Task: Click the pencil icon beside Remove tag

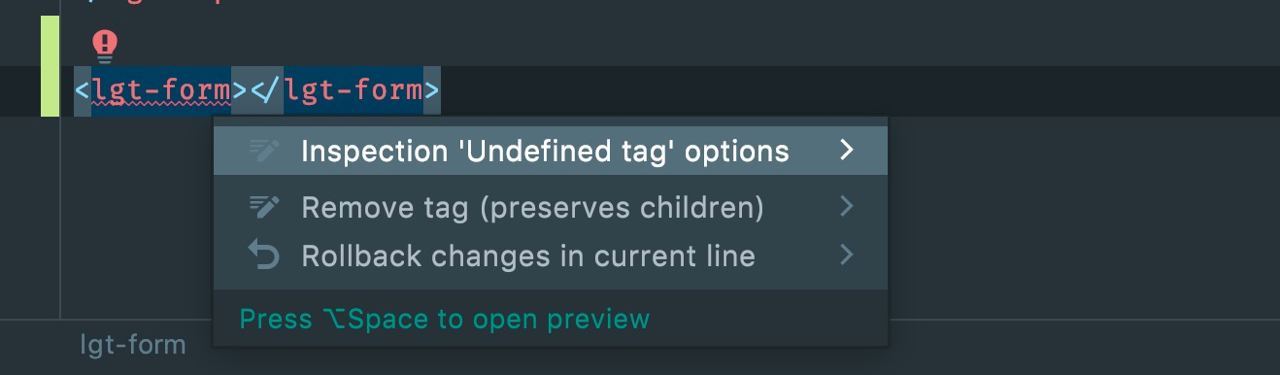Action: 264,207
